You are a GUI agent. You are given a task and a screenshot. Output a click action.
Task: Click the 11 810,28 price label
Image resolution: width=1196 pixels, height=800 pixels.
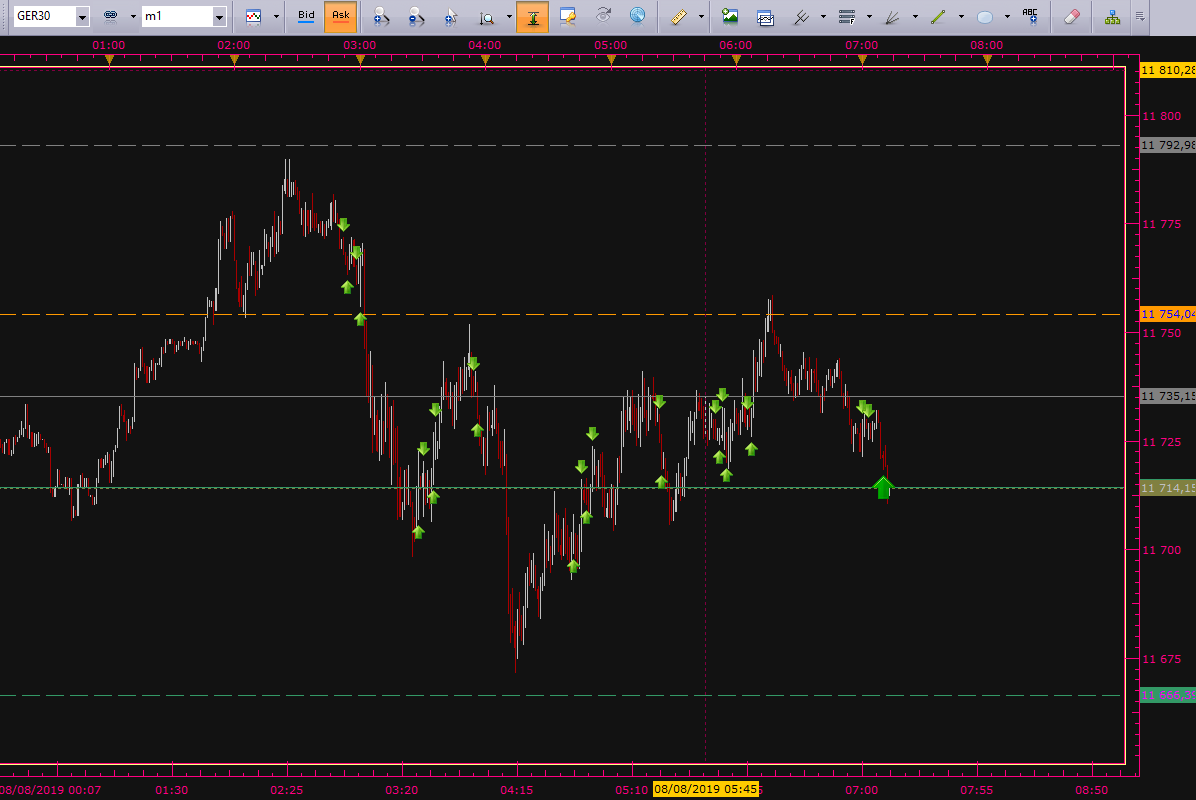point(1168,70)
